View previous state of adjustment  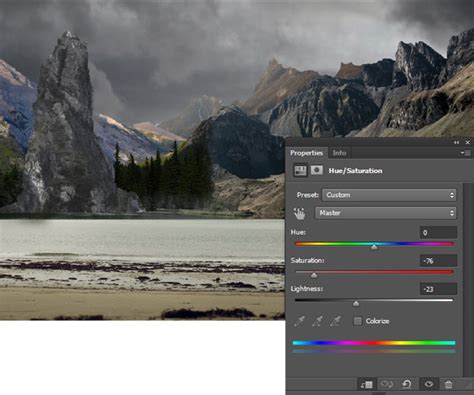[x=387, y=384]
